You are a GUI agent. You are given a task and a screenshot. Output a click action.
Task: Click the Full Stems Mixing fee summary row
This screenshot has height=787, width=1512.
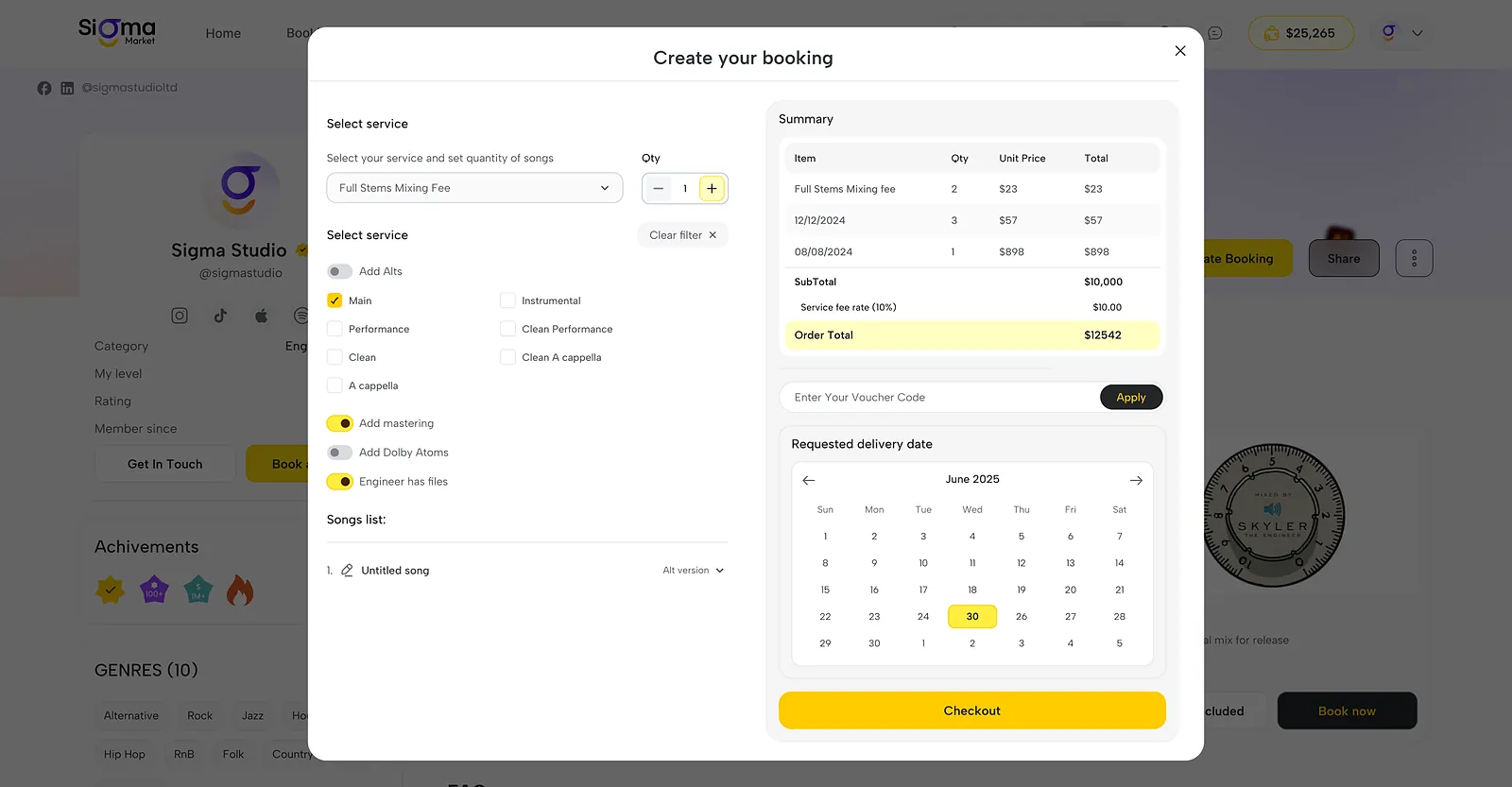coord(972,189)
